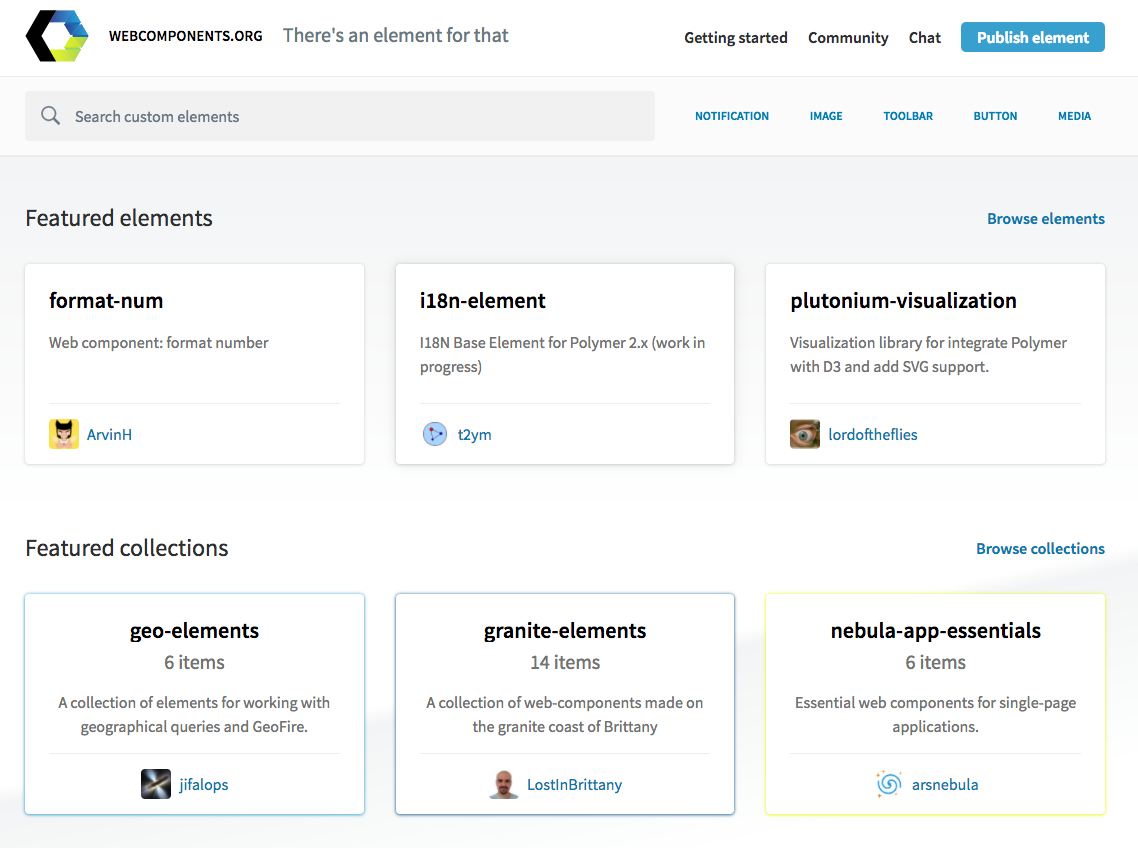Open Browse elements link

pos(1046,219)
